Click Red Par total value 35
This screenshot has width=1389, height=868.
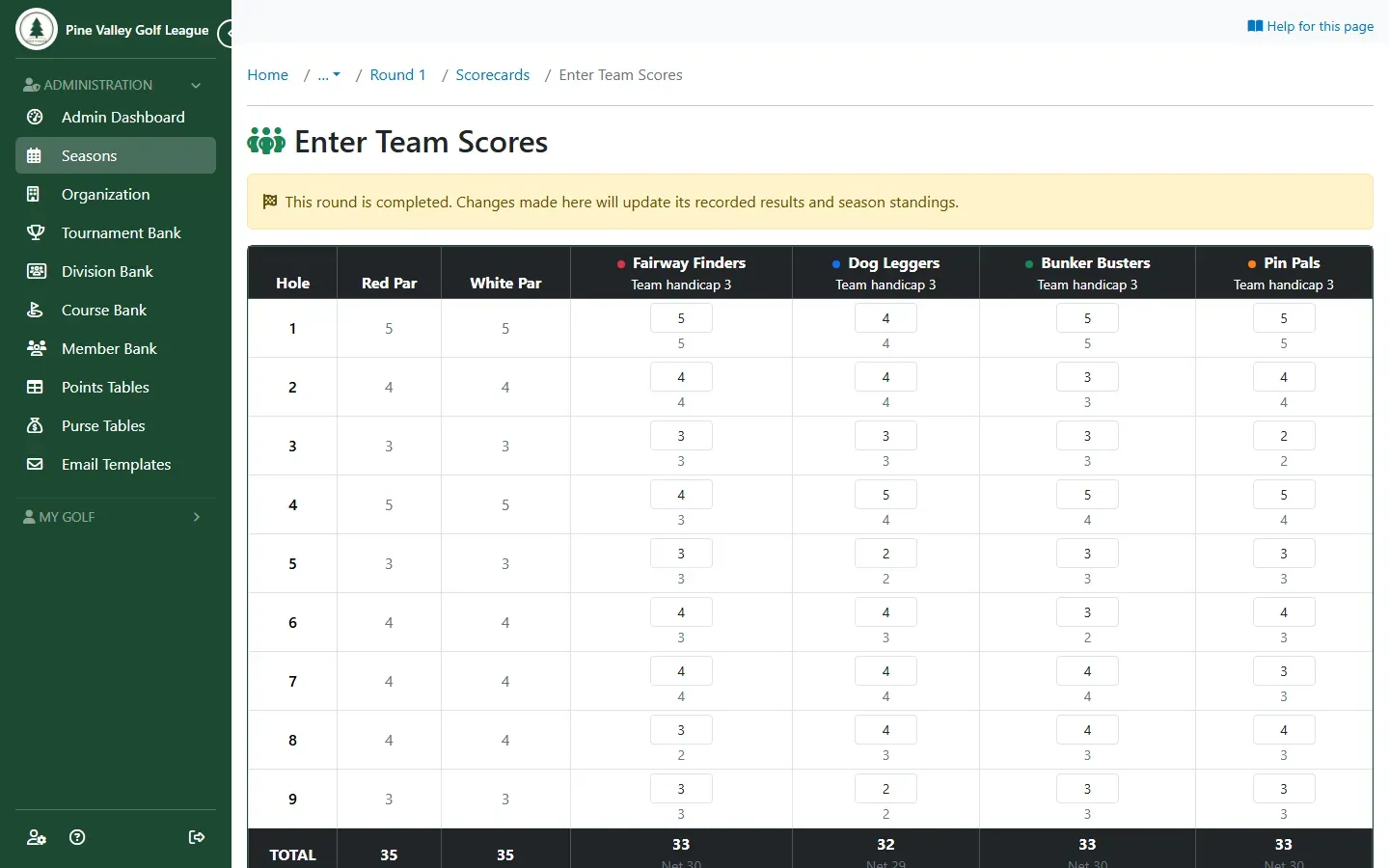tap(389, 854)
